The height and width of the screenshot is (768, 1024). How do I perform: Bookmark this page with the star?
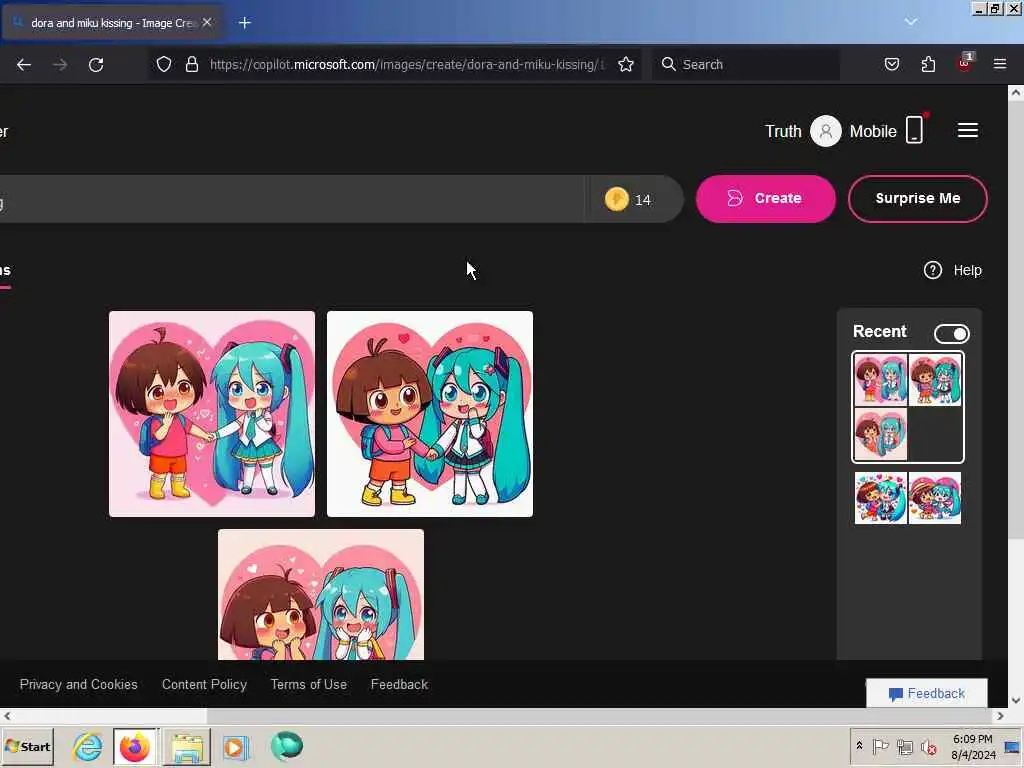coord(626,64)
